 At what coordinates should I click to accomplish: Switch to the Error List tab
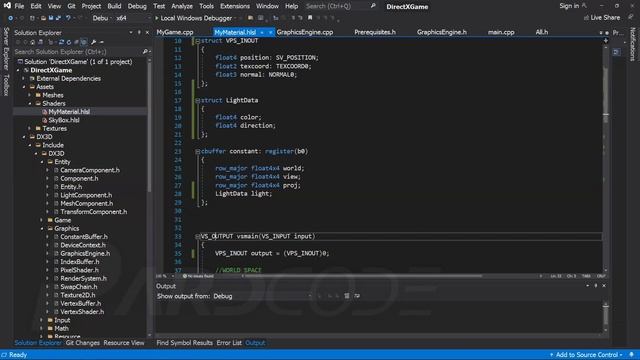229,343
